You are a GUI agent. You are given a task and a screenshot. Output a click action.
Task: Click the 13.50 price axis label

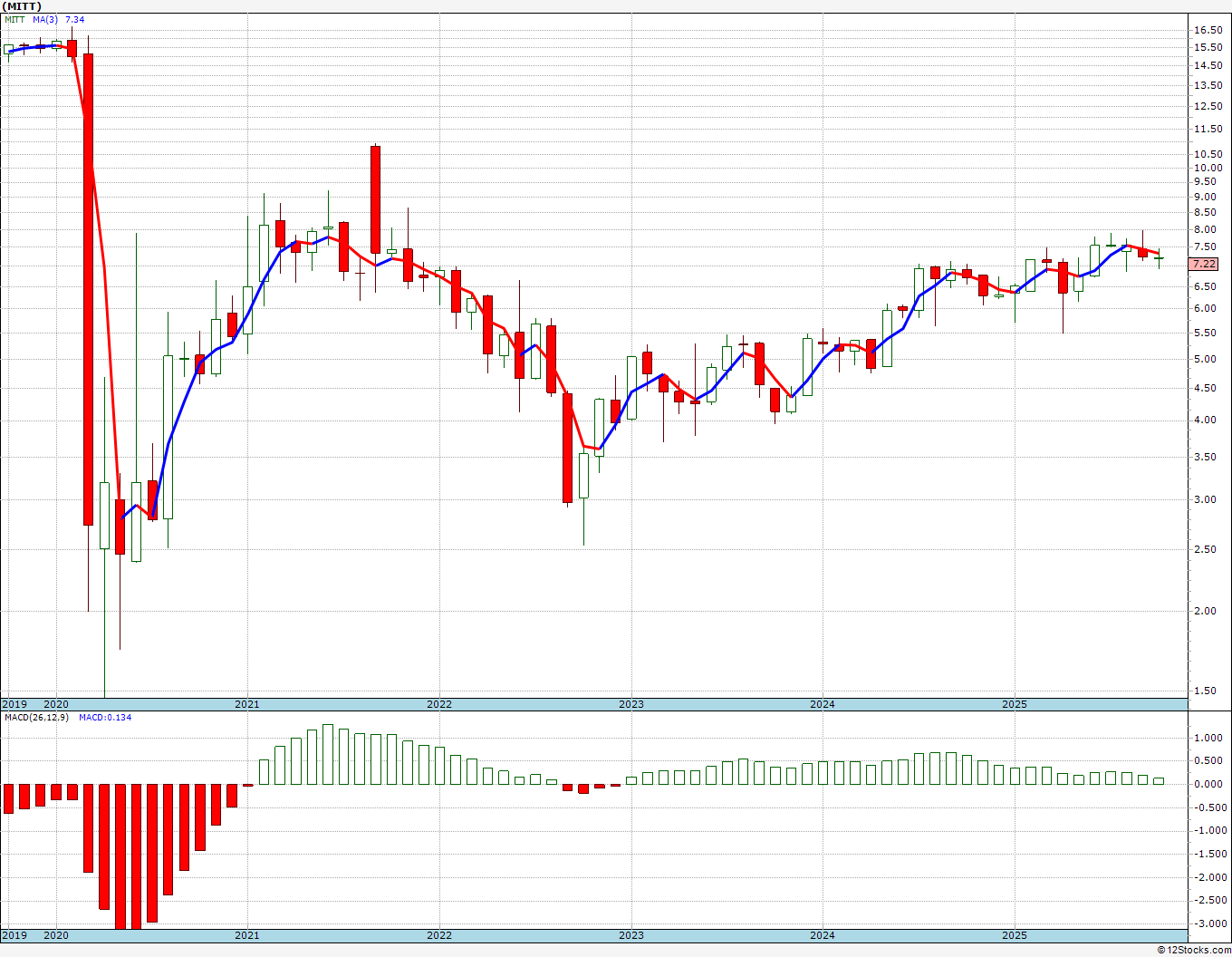click(1208, 85)
